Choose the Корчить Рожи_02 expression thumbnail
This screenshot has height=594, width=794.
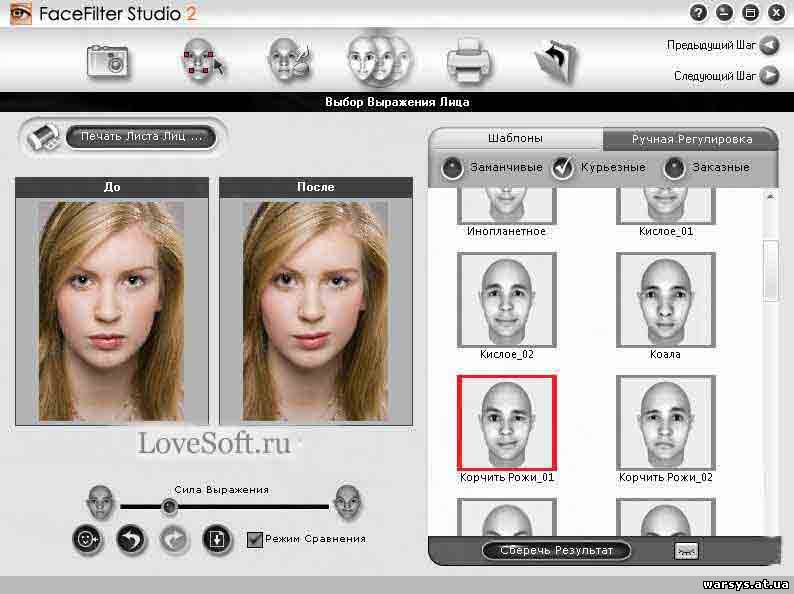click(665, 423)
